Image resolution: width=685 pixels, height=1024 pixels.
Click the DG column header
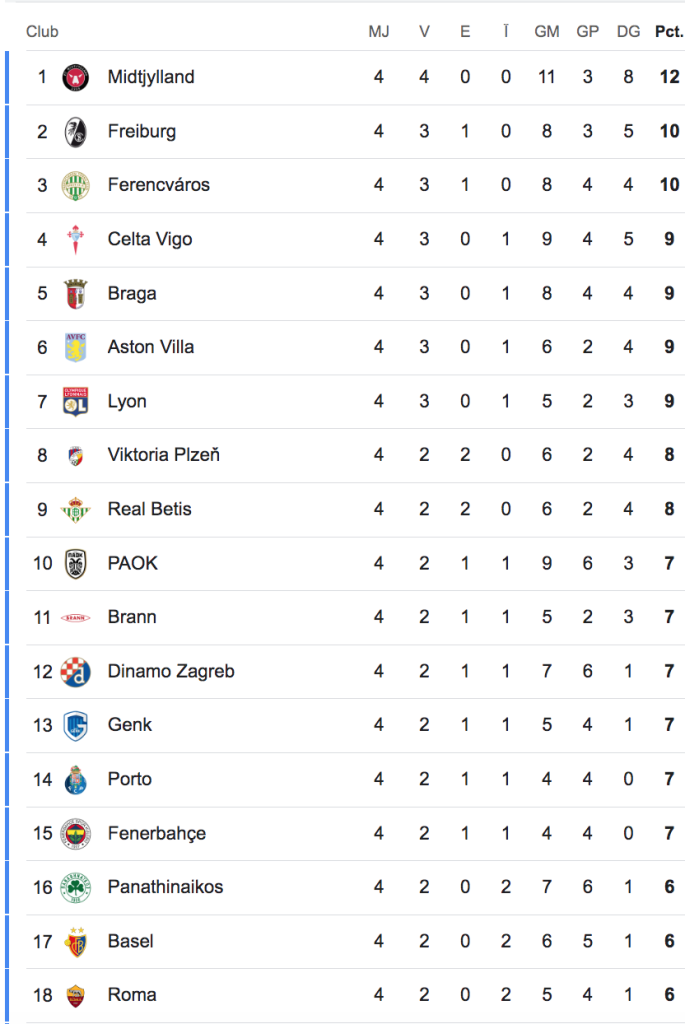(x=628, y=32)
